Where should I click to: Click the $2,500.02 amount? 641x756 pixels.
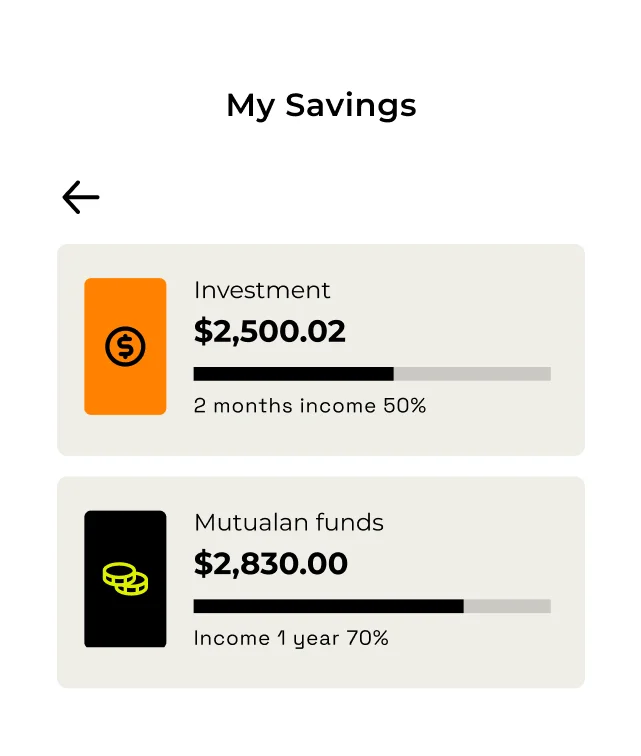(269, 332)
